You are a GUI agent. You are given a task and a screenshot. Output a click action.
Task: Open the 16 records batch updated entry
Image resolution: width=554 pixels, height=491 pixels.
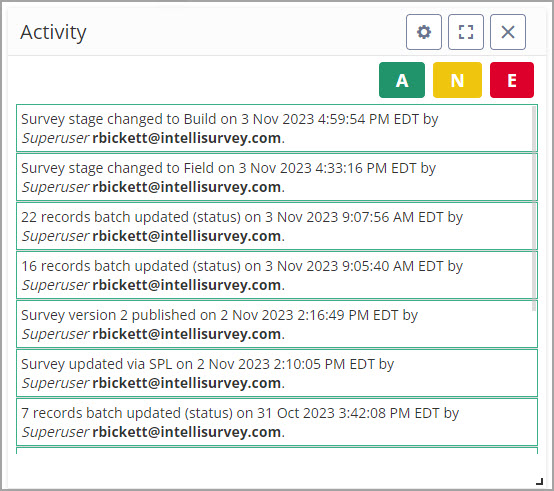(277, 275)
